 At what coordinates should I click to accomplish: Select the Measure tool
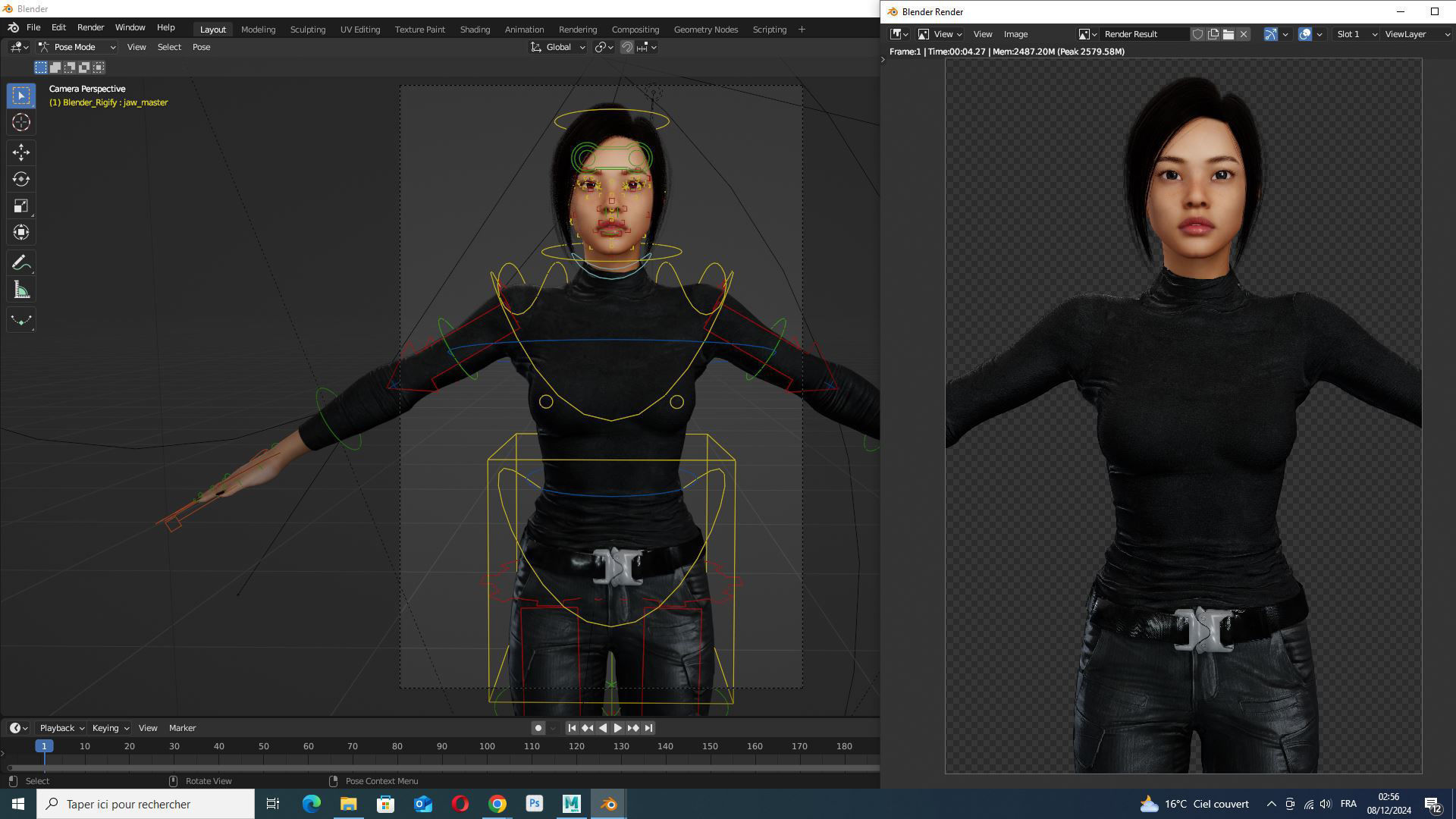pyautogui.click(x=21, y=290)
